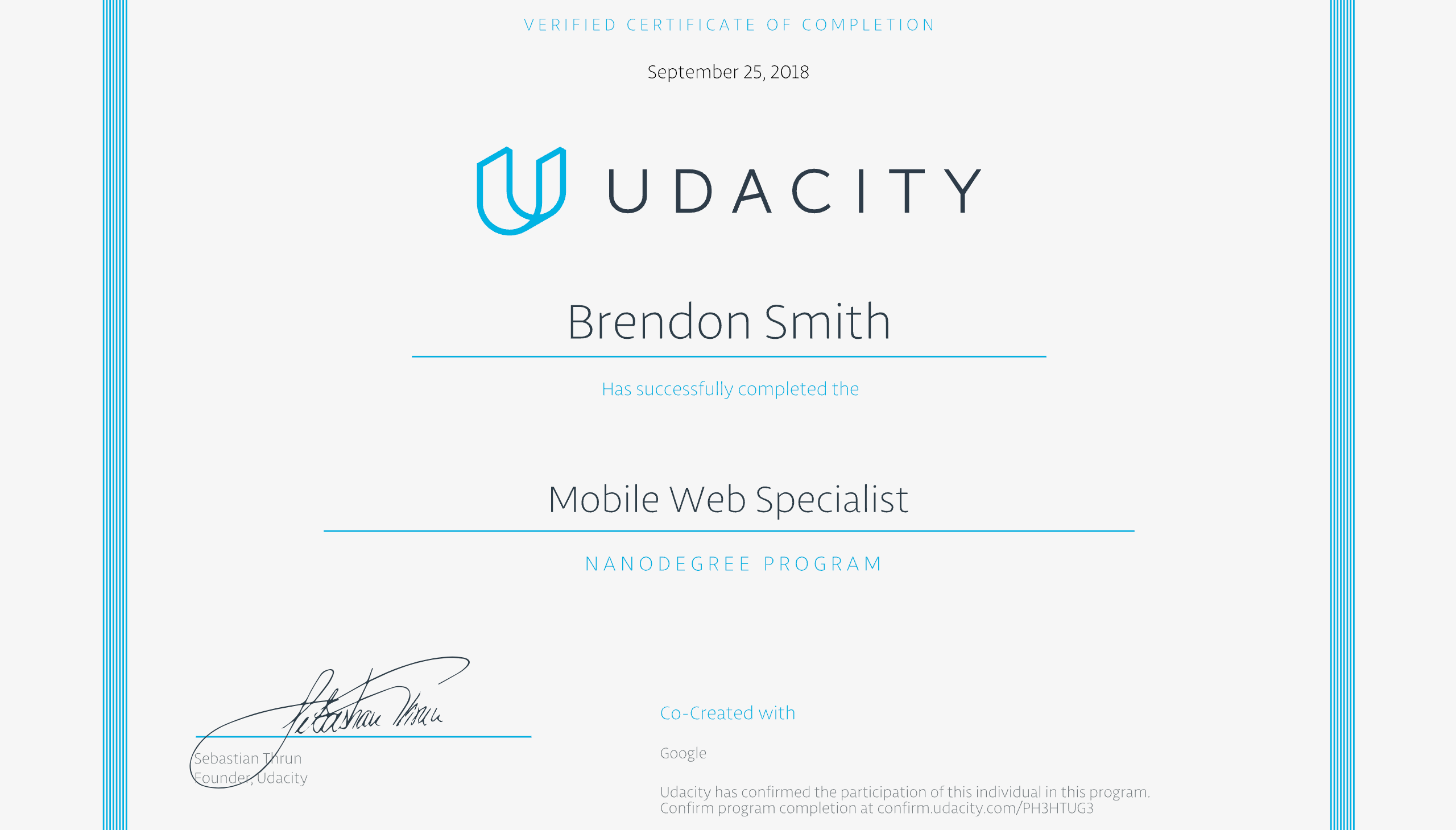Click the September 25 2018 date field
The width and height of the screenshot is (1456, 830).
(x=728, y=72)
